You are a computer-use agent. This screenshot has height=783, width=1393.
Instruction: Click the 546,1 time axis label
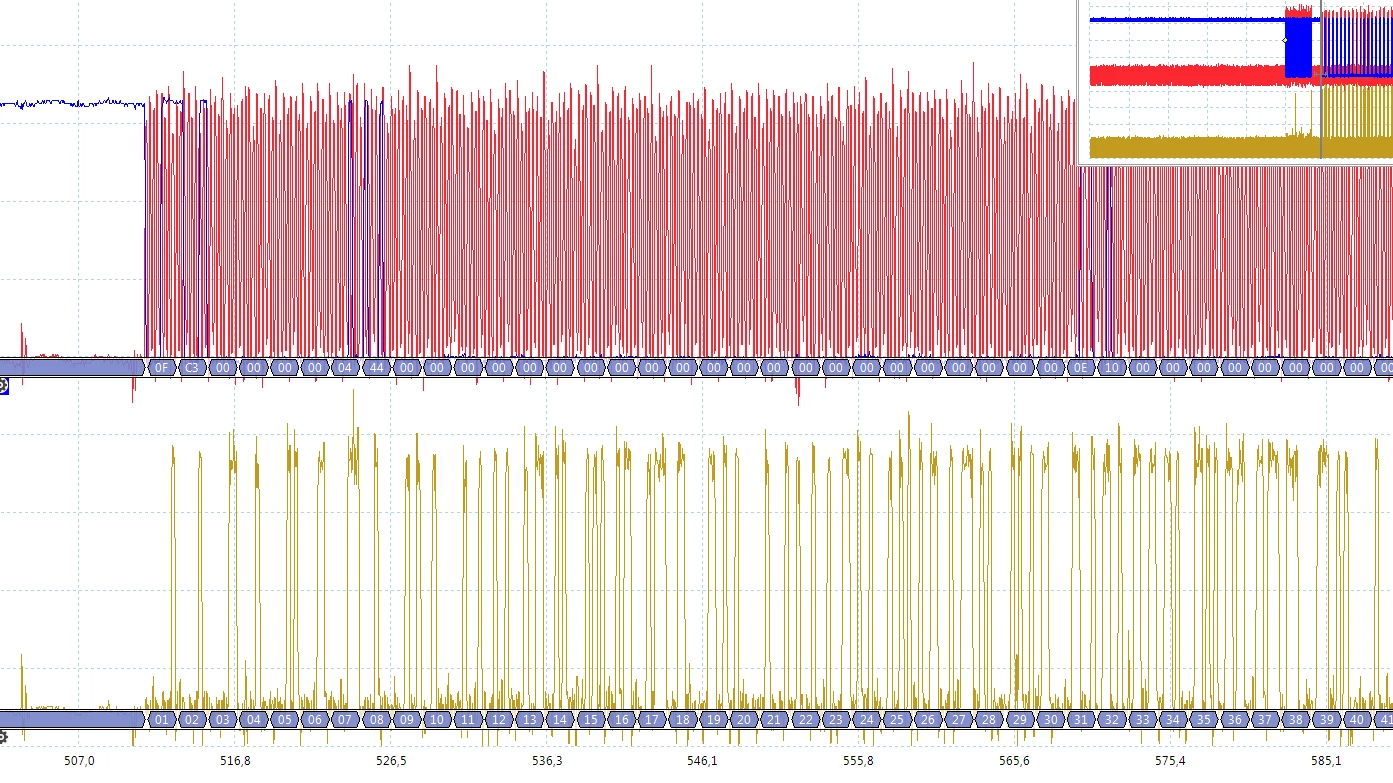coord(702,761)
